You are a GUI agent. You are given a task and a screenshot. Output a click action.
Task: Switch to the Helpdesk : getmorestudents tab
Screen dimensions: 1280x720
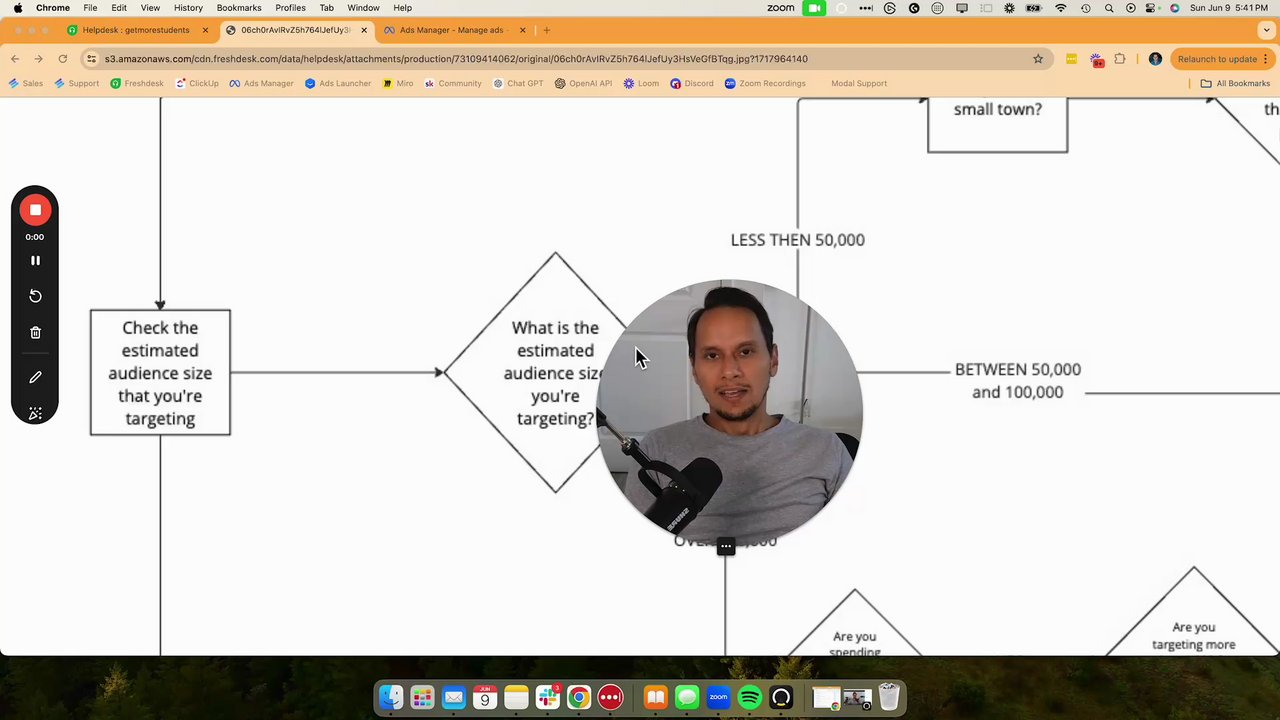pos(136,30)
